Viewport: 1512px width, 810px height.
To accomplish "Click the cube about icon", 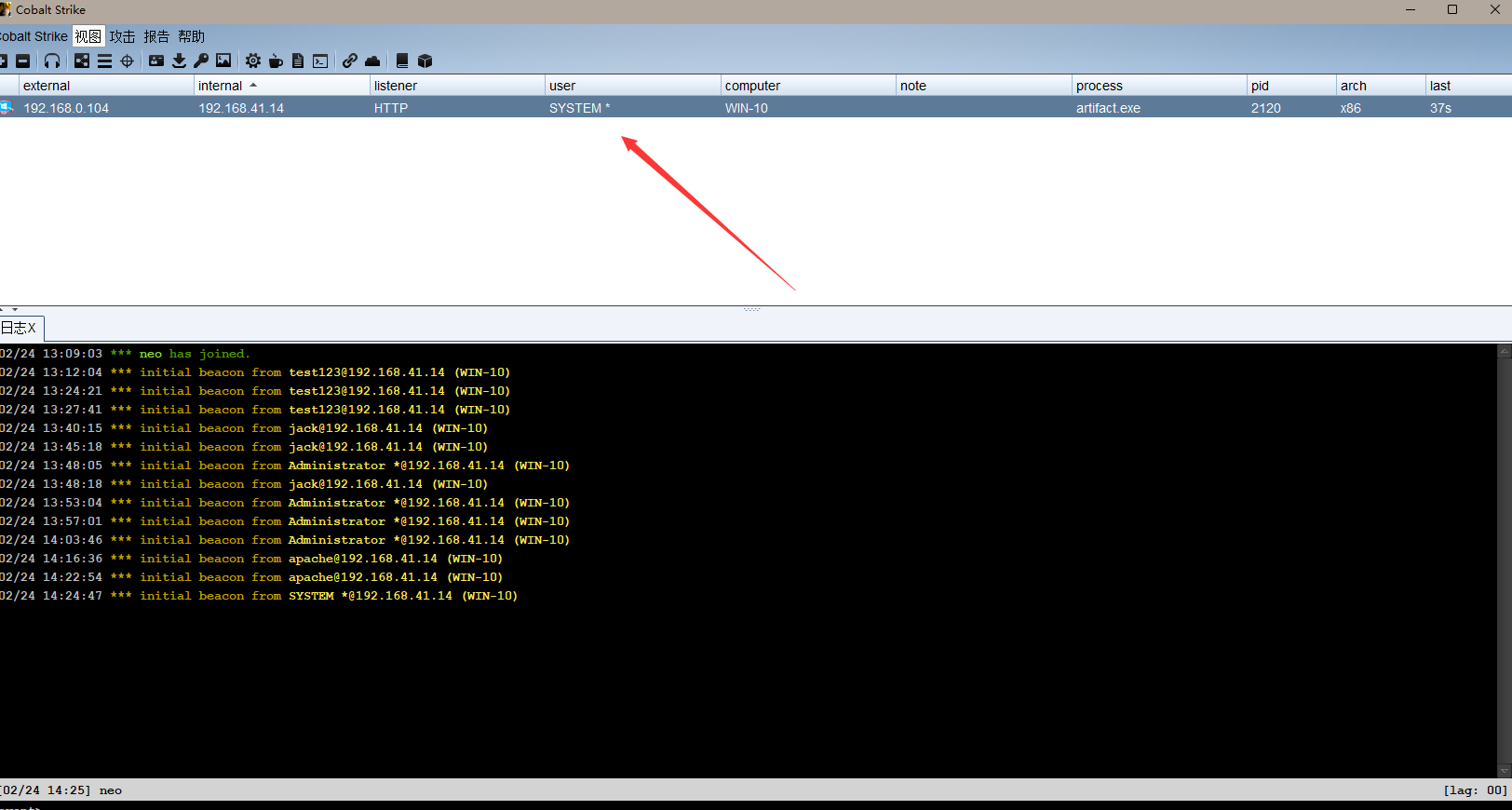I will [425, 61].
